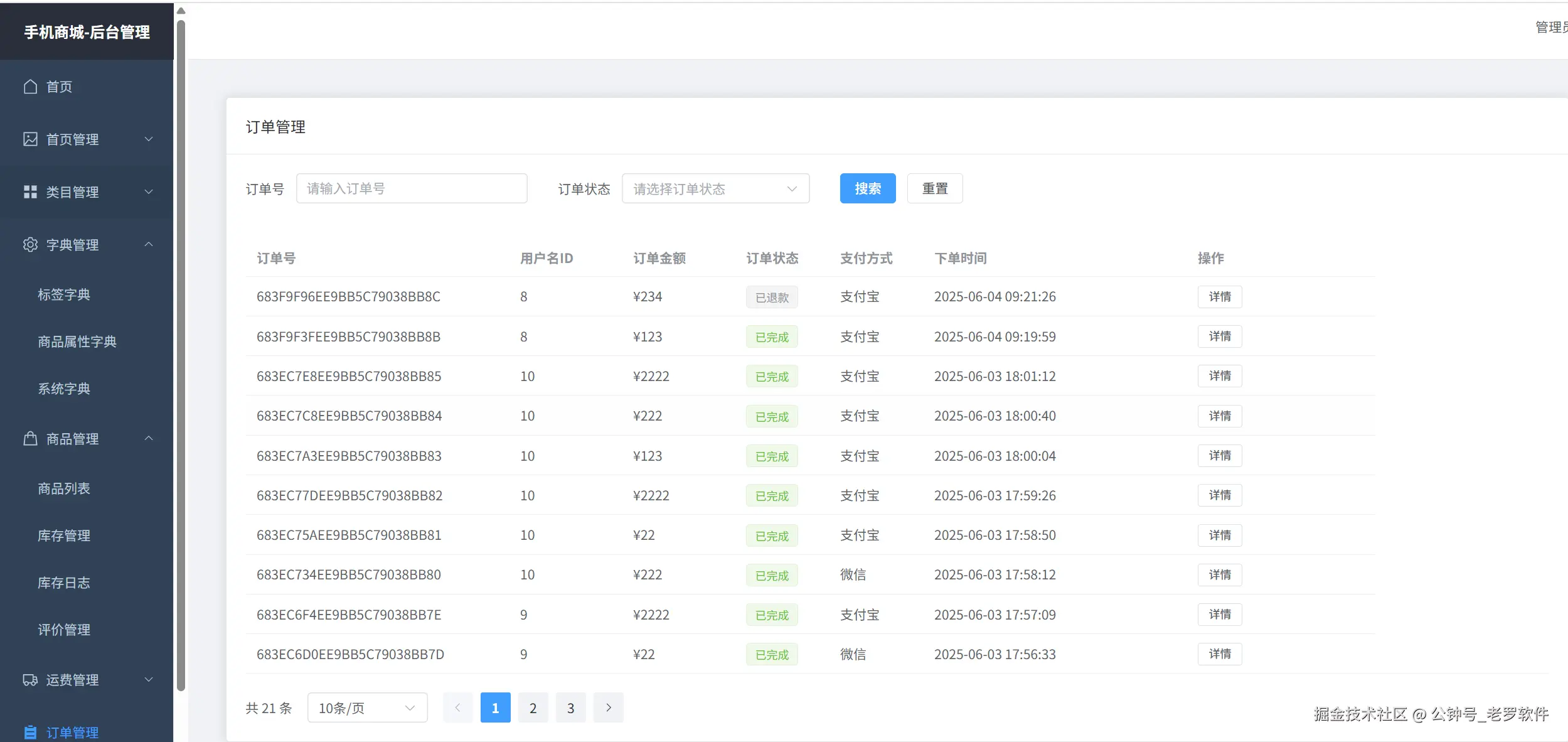View 详情 for order ending BB8C

pyautogui.click(x=1219, y=297)
